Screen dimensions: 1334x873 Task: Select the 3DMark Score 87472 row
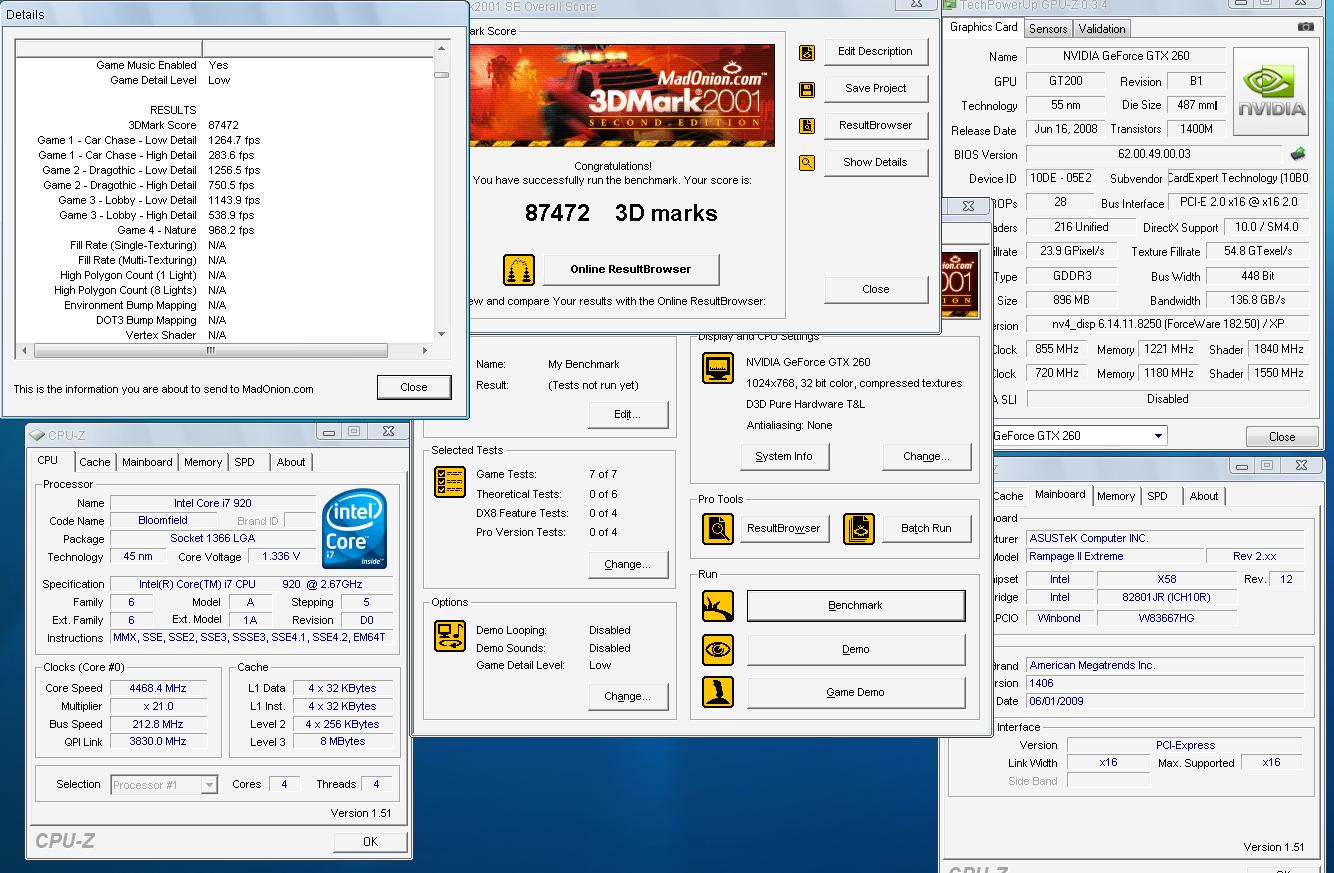point(225,125)
